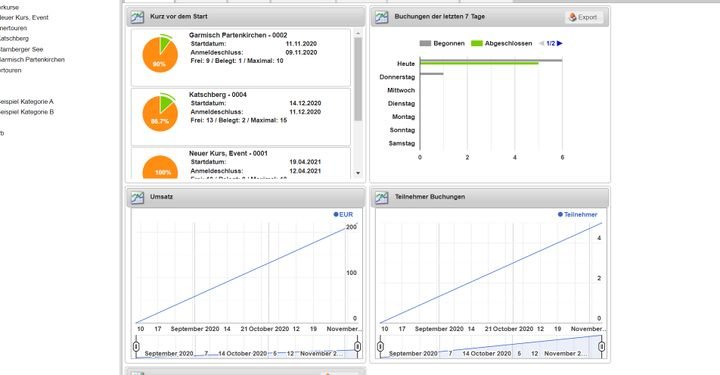
Task: Click the chart icon in the Umsatz panel header
Action: (x=137, y=197)
